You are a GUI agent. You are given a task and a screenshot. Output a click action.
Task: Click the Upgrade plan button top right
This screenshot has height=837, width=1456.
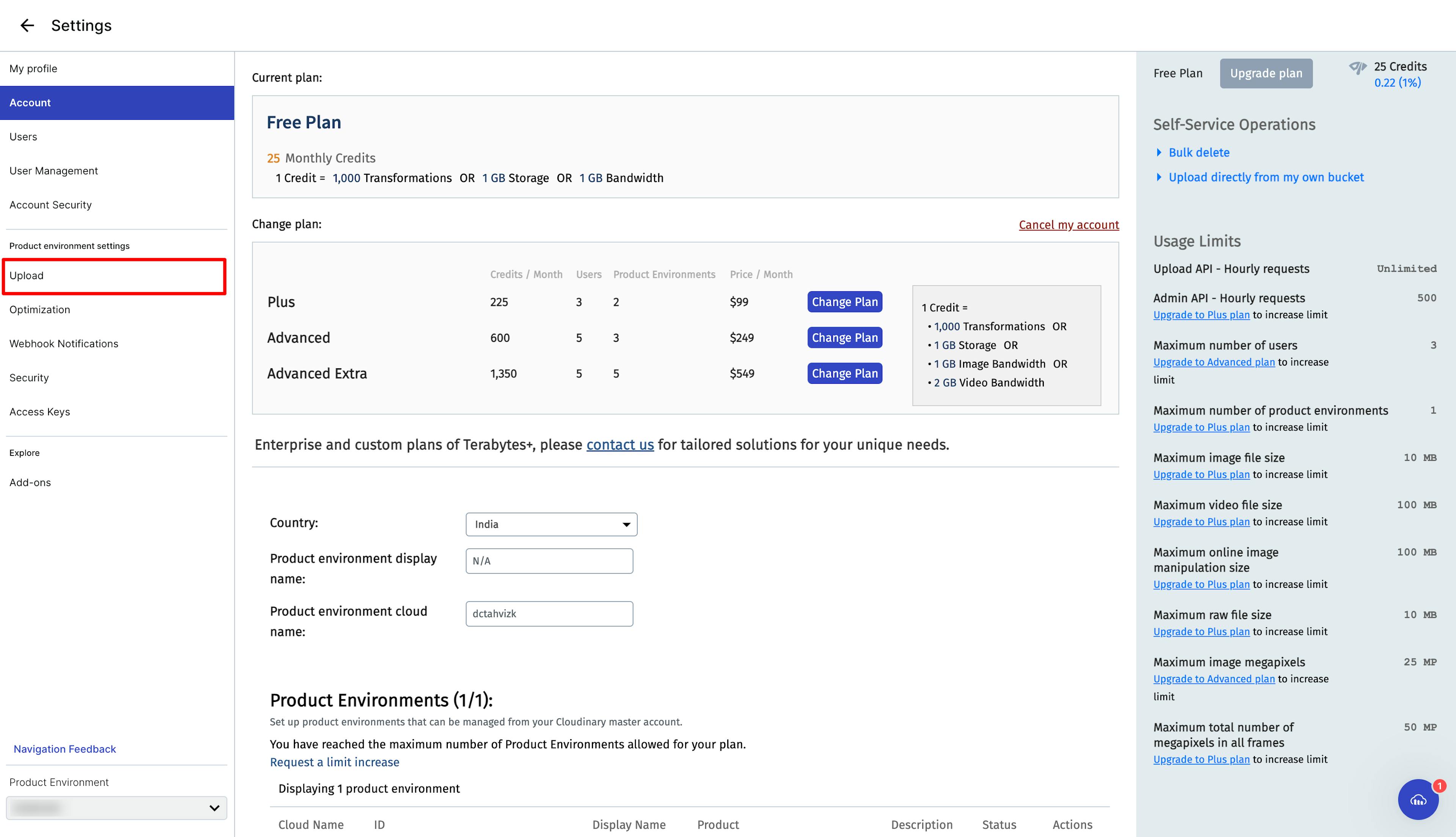[x=1265, y=73]
